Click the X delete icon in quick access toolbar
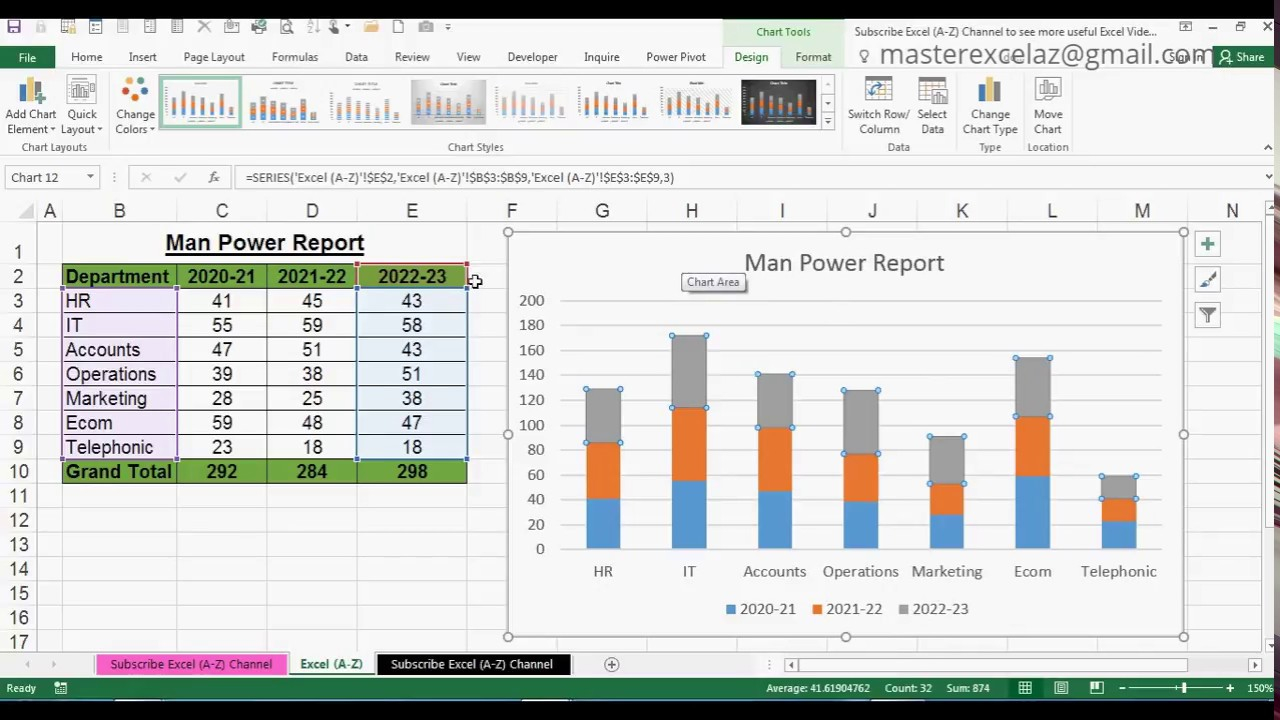 [x=204, y=27]
